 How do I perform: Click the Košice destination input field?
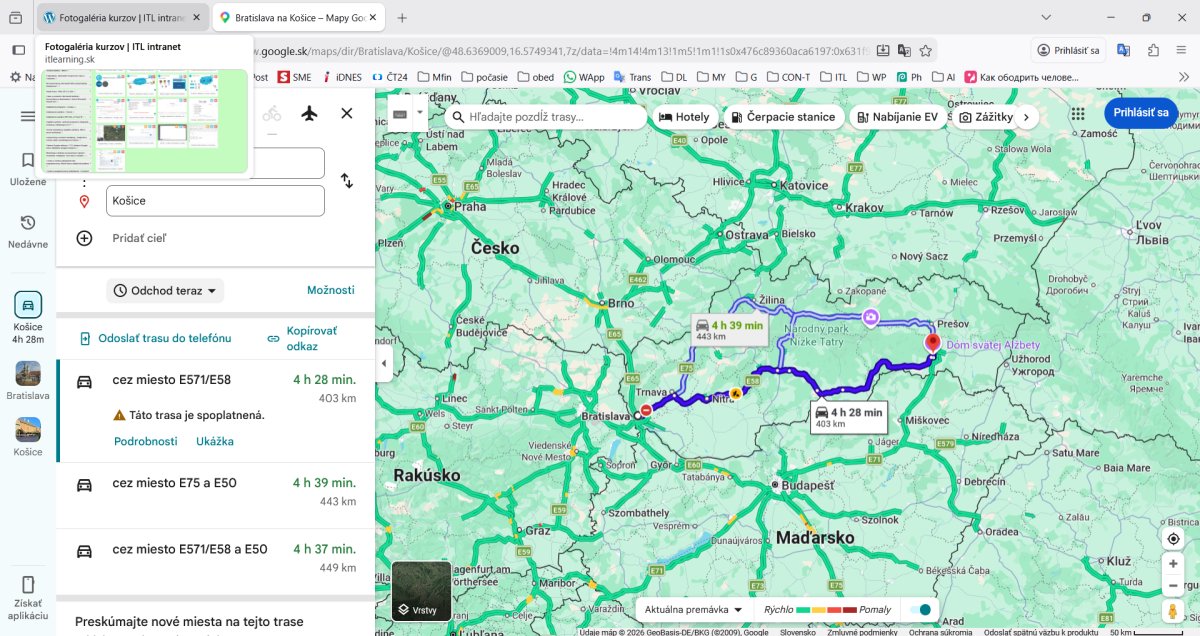coord(215,201)
